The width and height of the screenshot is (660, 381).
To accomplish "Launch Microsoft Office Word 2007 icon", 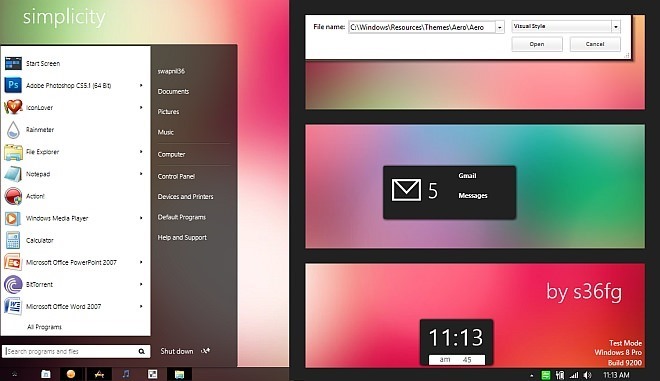I will point(13,306).
